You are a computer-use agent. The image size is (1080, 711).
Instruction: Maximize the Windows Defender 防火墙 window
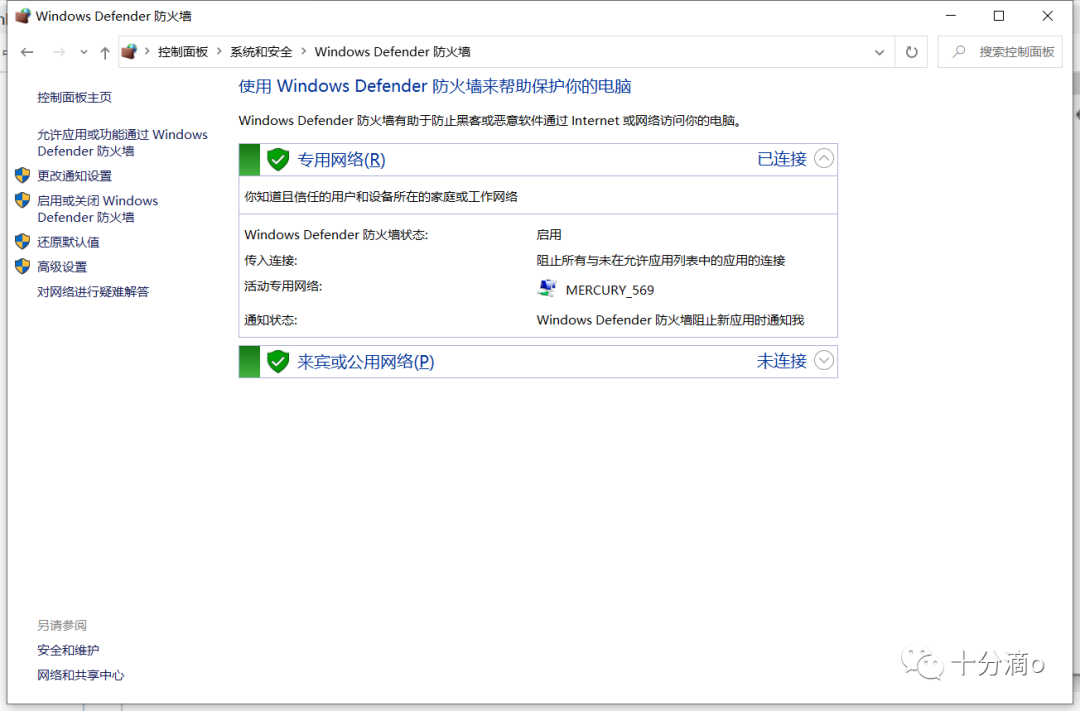coord(999,16)
